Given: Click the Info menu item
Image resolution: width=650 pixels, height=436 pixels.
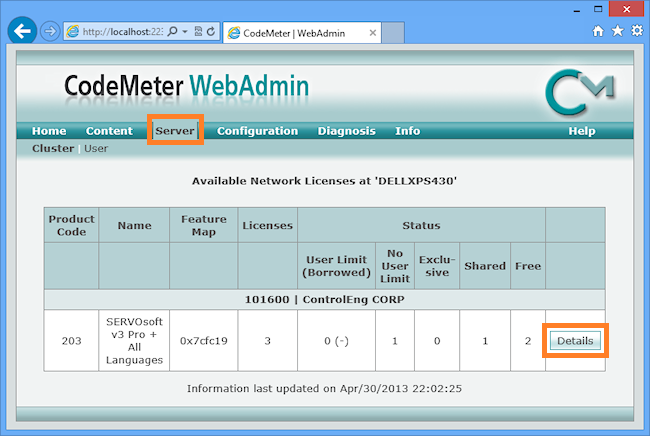Looking at the screenshot, I should coord(407,131).
